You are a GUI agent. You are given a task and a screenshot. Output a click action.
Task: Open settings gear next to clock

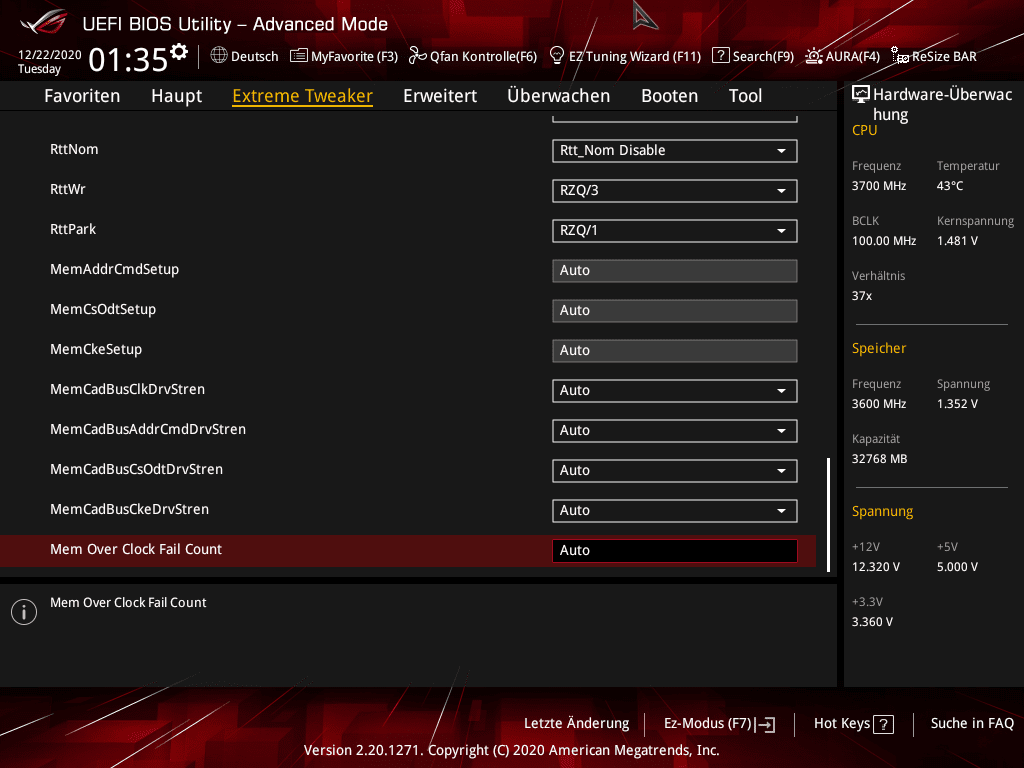point(179,51)
